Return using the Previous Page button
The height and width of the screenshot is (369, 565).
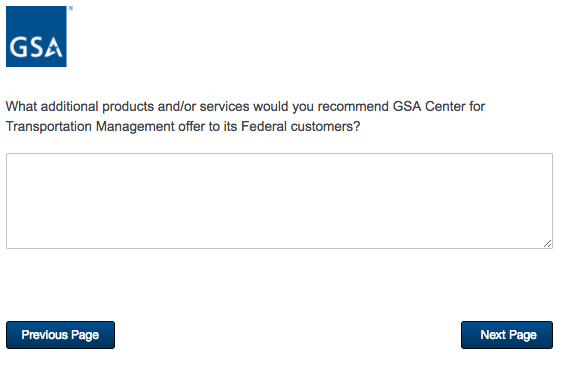click(x=60, y=335)
